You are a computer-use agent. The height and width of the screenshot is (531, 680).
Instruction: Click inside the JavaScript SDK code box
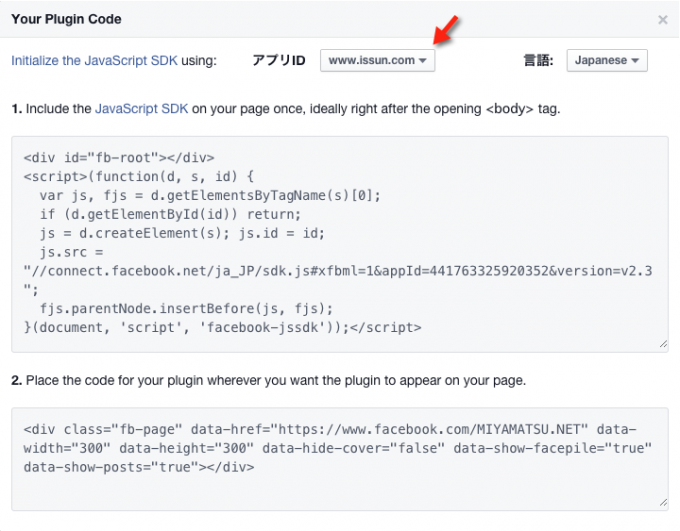click(x=340, y=244)
